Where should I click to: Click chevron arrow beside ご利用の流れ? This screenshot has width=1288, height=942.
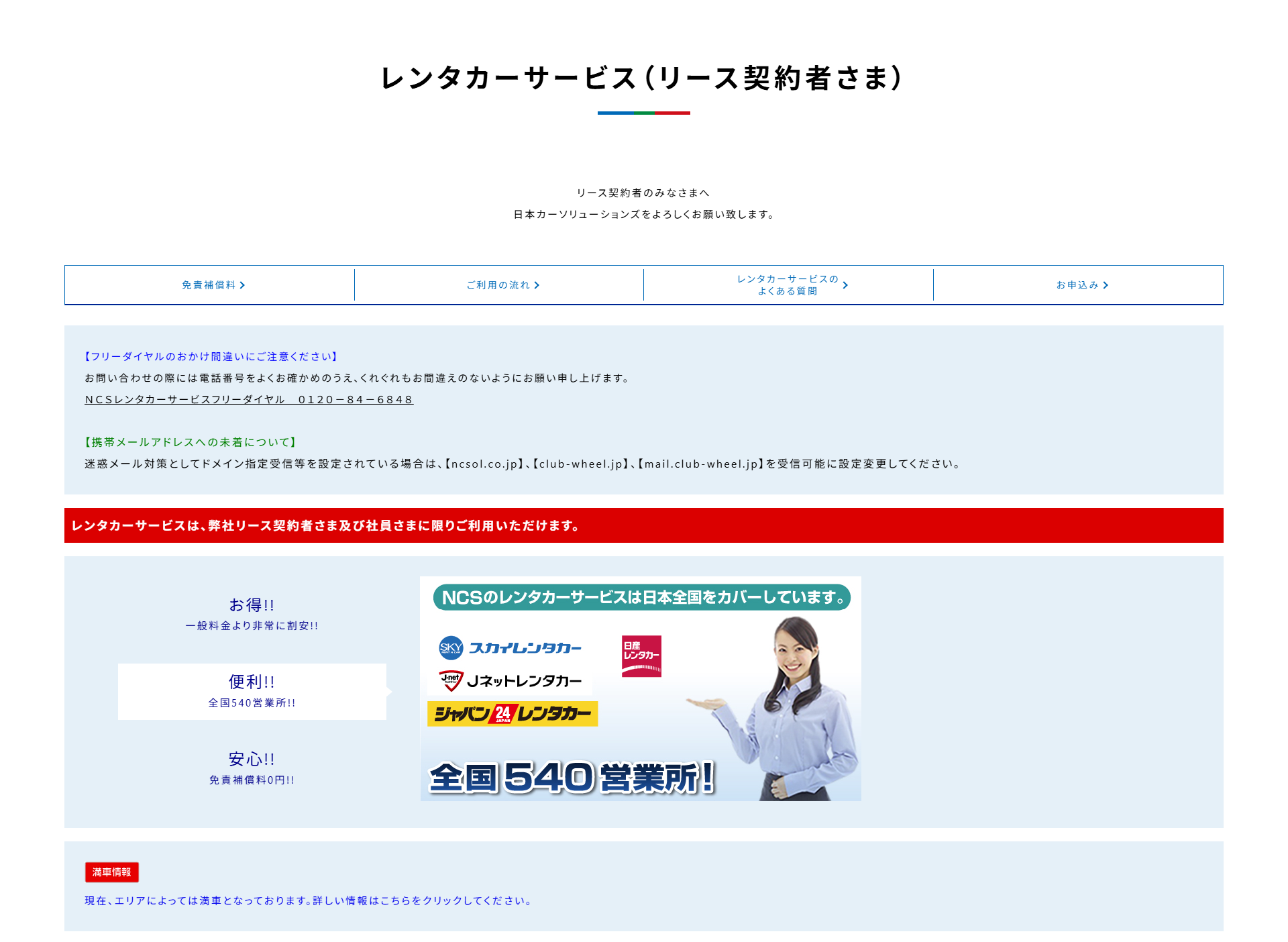click(x=537, y=285)
